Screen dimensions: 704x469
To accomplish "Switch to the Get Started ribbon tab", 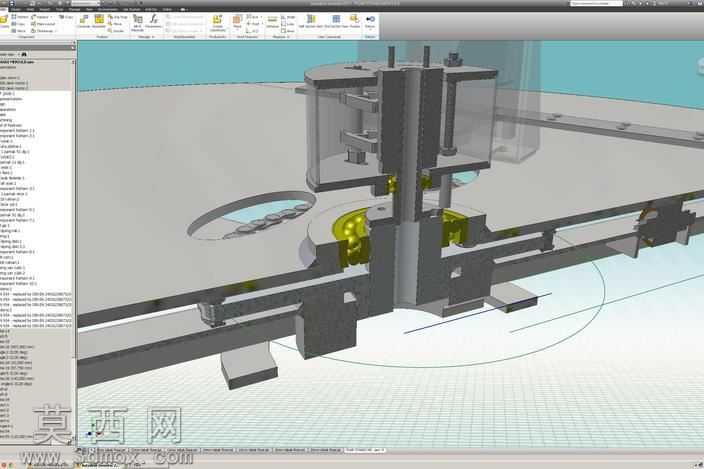I will (131, 9).
